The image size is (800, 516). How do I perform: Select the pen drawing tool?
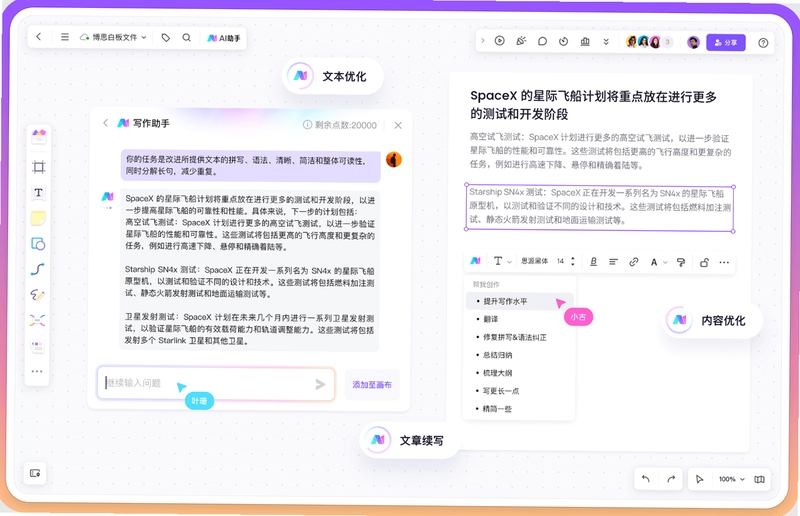tap(37, 295)
